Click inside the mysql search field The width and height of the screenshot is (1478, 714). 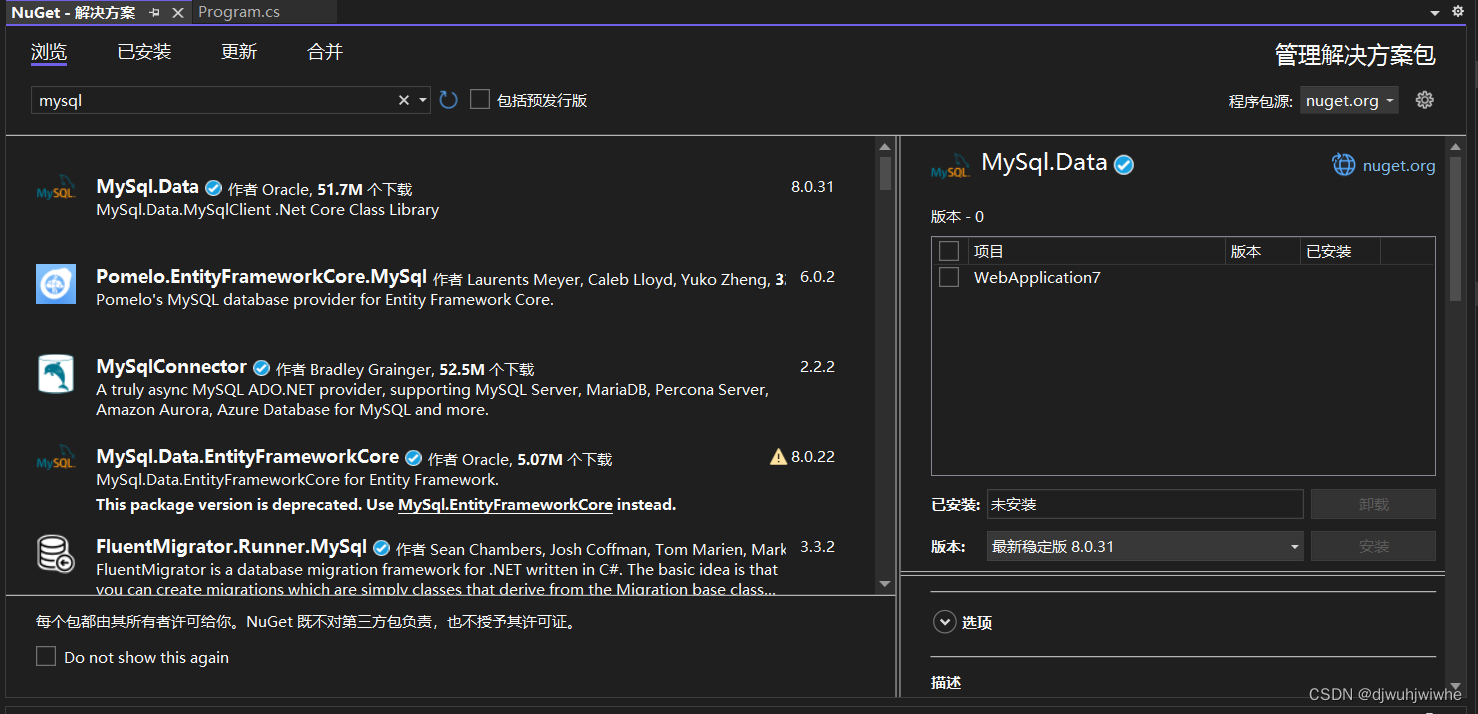pos(200,99)
